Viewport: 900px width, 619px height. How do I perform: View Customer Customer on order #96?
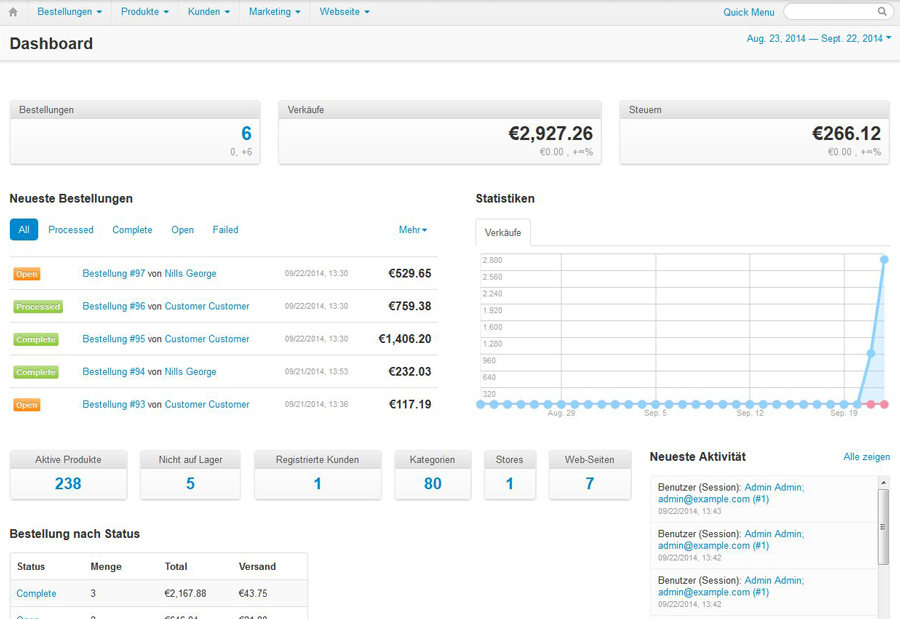[207, 306]
